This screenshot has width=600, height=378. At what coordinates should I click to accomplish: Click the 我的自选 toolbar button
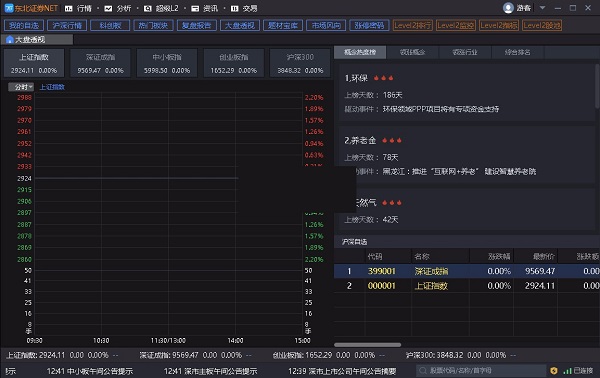click(x=24, y=25)
